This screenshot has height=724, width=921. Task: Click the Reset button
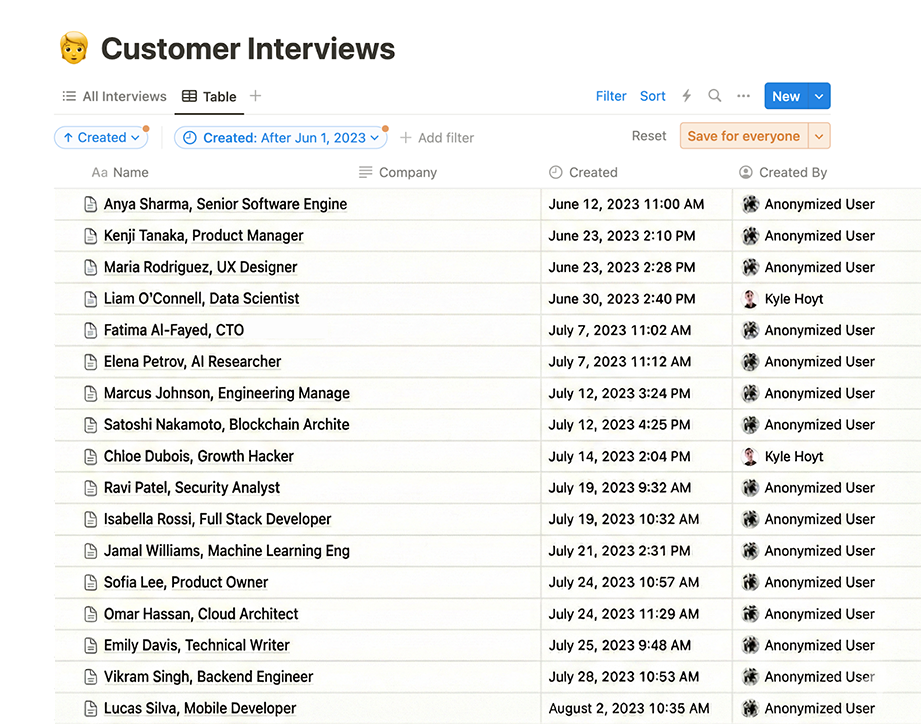pos(649,136)
